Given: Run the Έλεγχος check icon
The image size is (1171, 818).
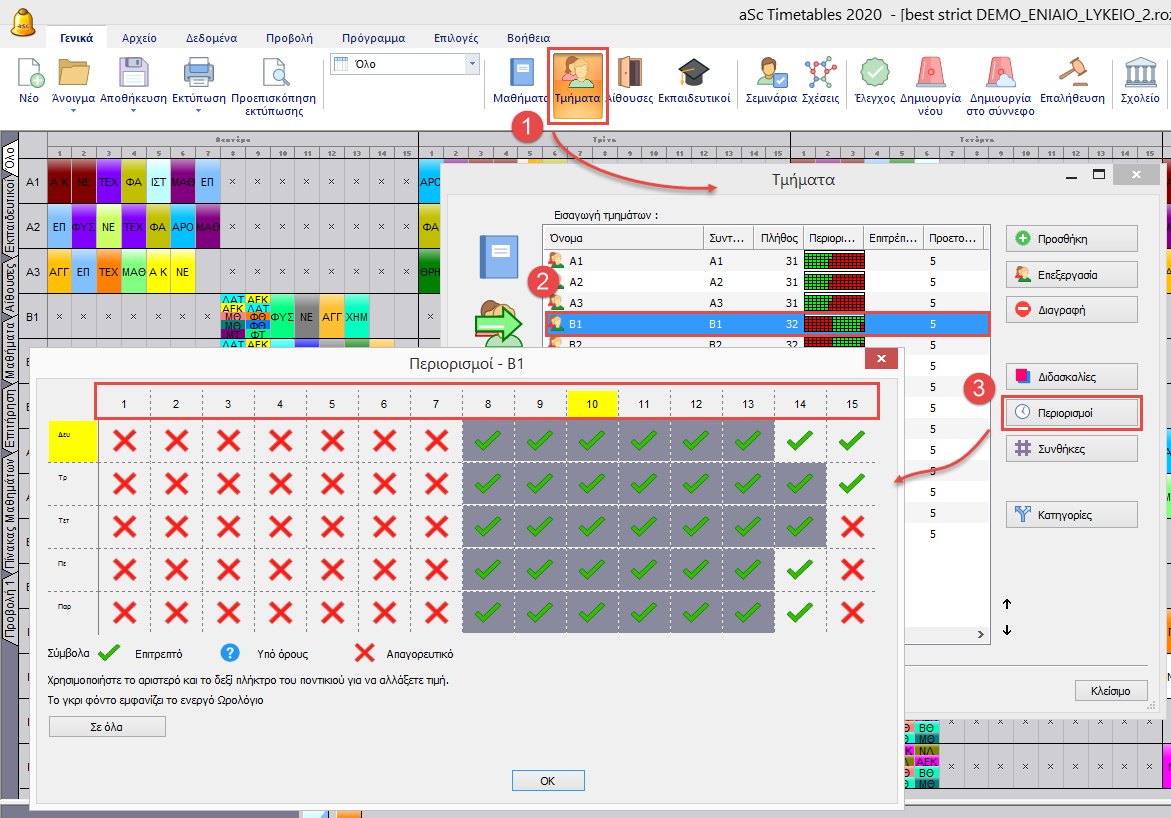Looking at the screenshot, I should (x=874, y=75).
